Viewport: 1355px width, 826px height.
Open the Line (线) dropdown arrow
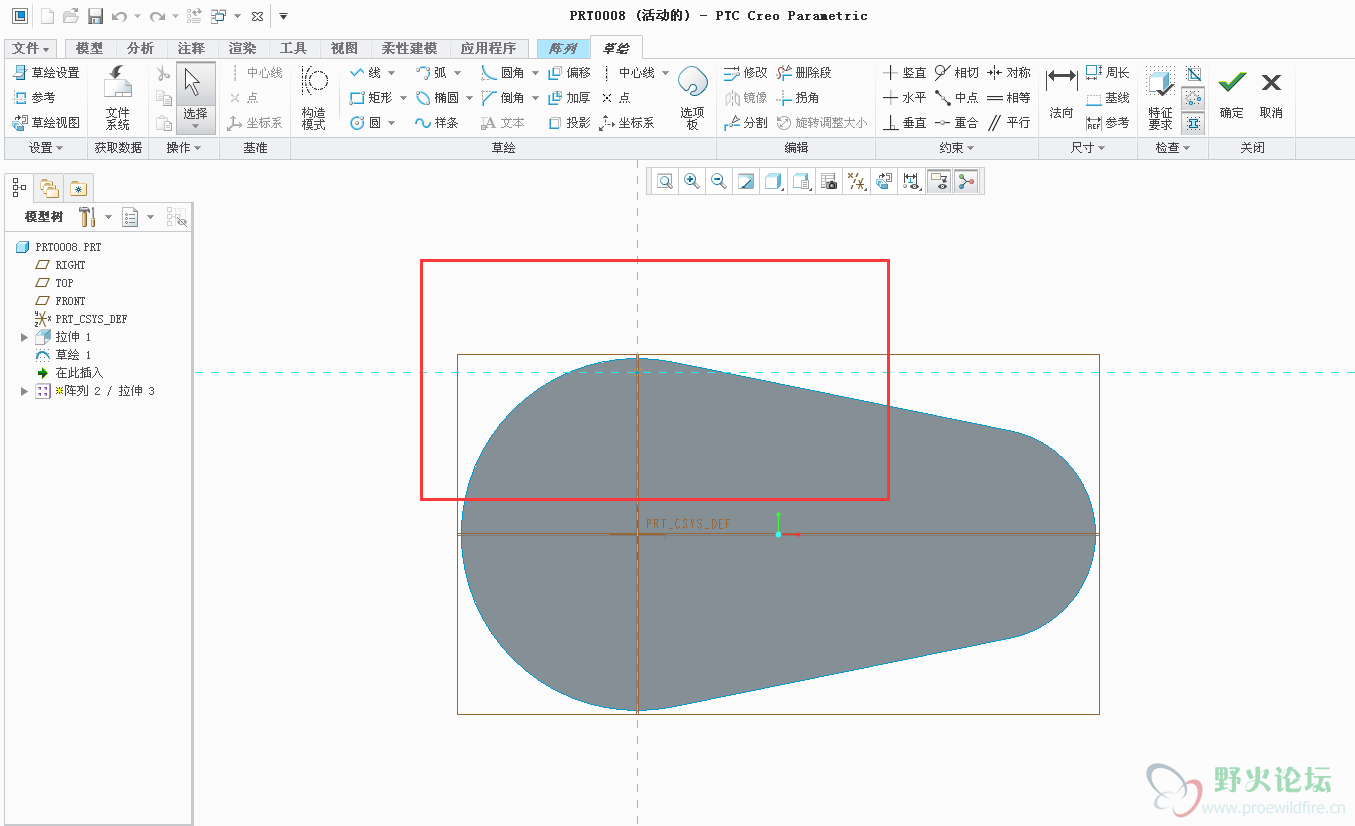[x=392, y=73]
